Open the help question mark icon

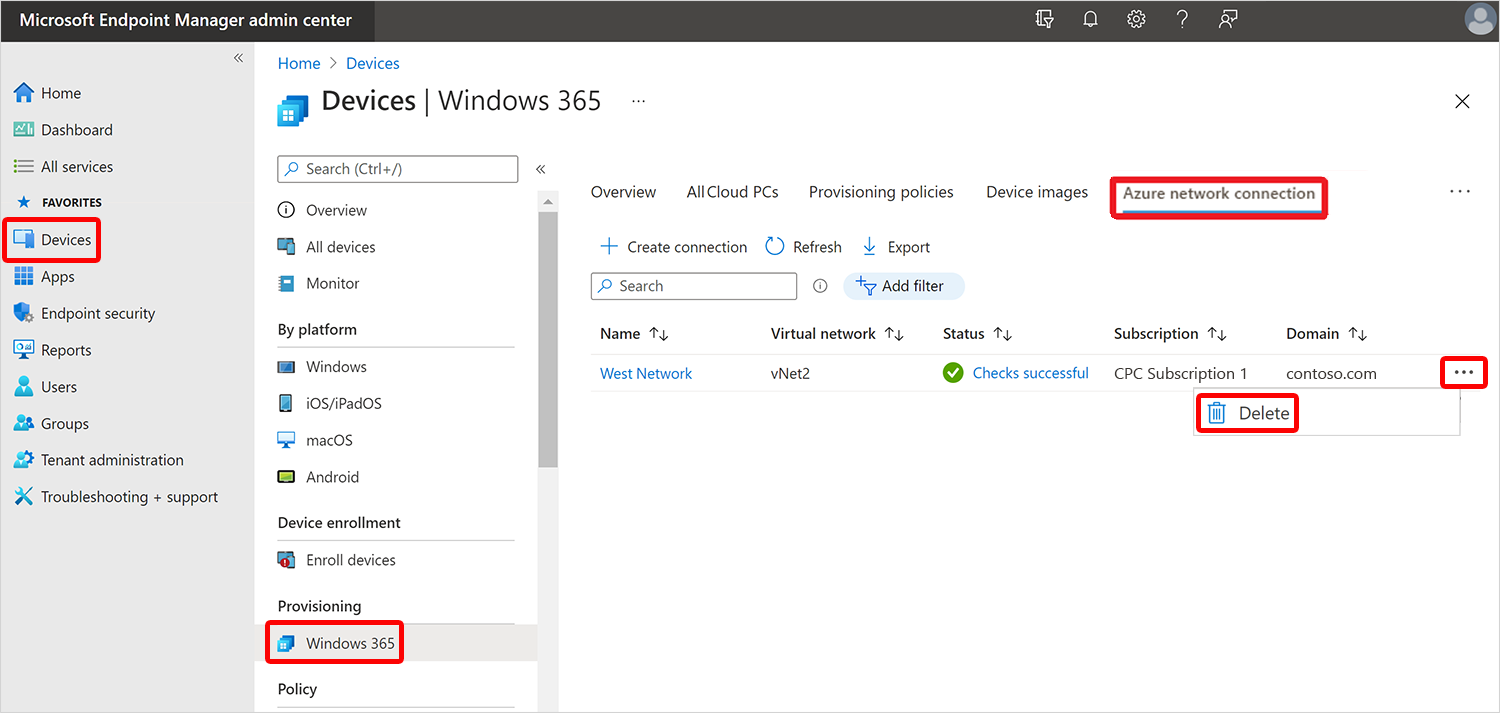(1182, 20)
